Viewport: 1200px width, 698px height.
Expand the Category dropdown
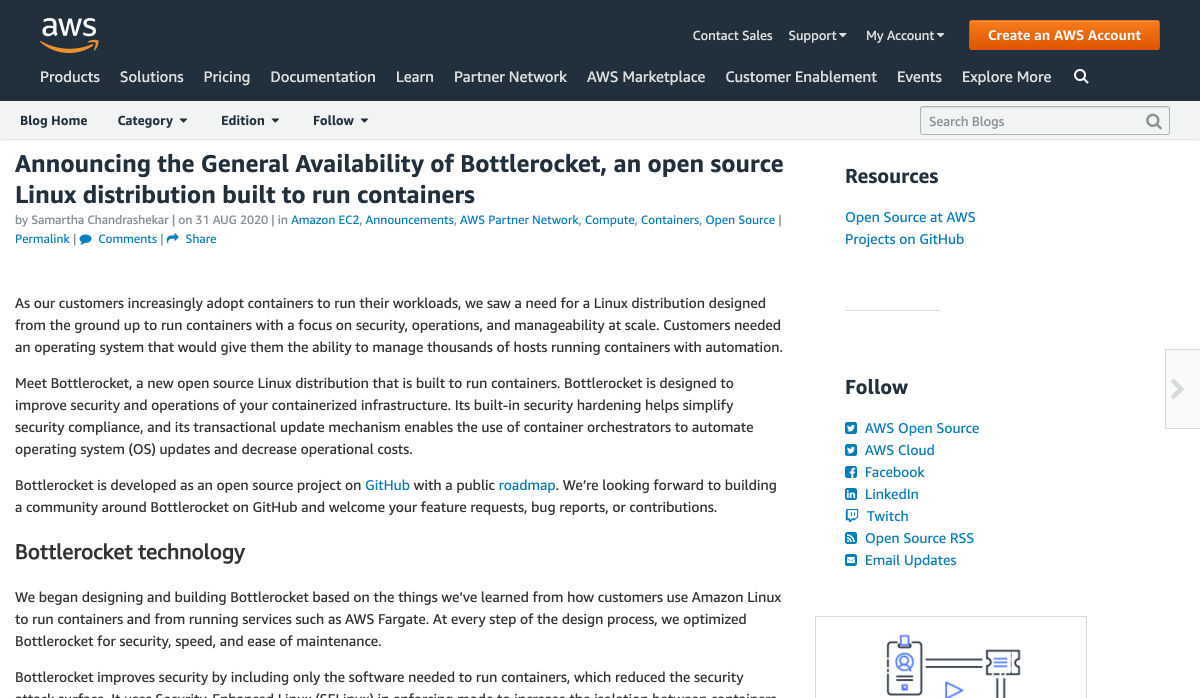152,121
